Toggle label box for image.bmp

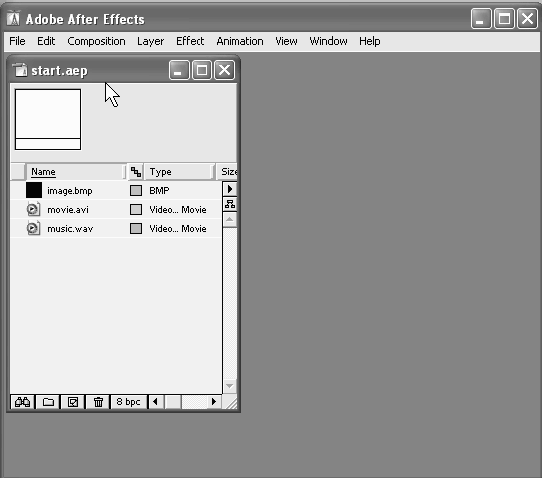coord(136,190)
